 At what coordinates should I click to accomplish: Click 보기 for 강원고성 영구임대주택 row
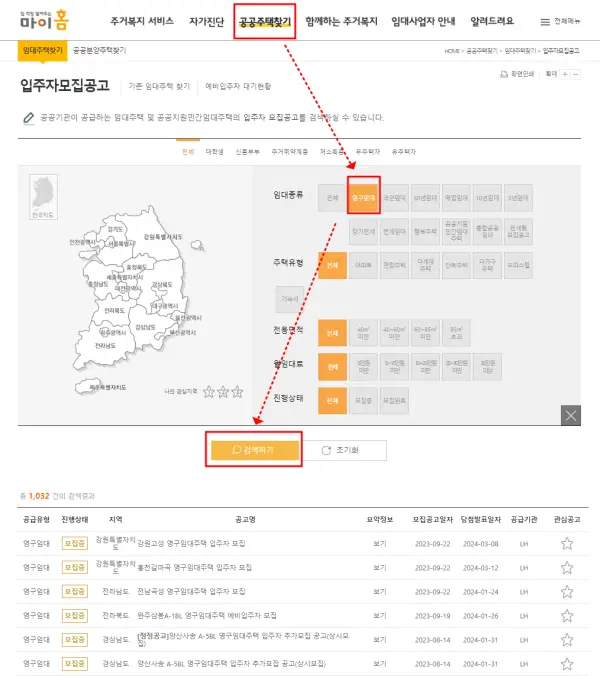click(x=379, y=544)
